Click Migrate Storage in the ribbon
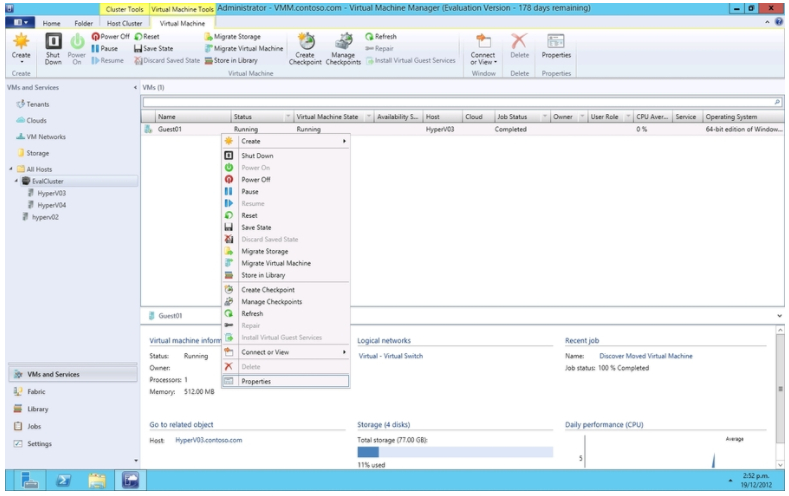This screenshot has width=789, height=496. coord(232,36)
